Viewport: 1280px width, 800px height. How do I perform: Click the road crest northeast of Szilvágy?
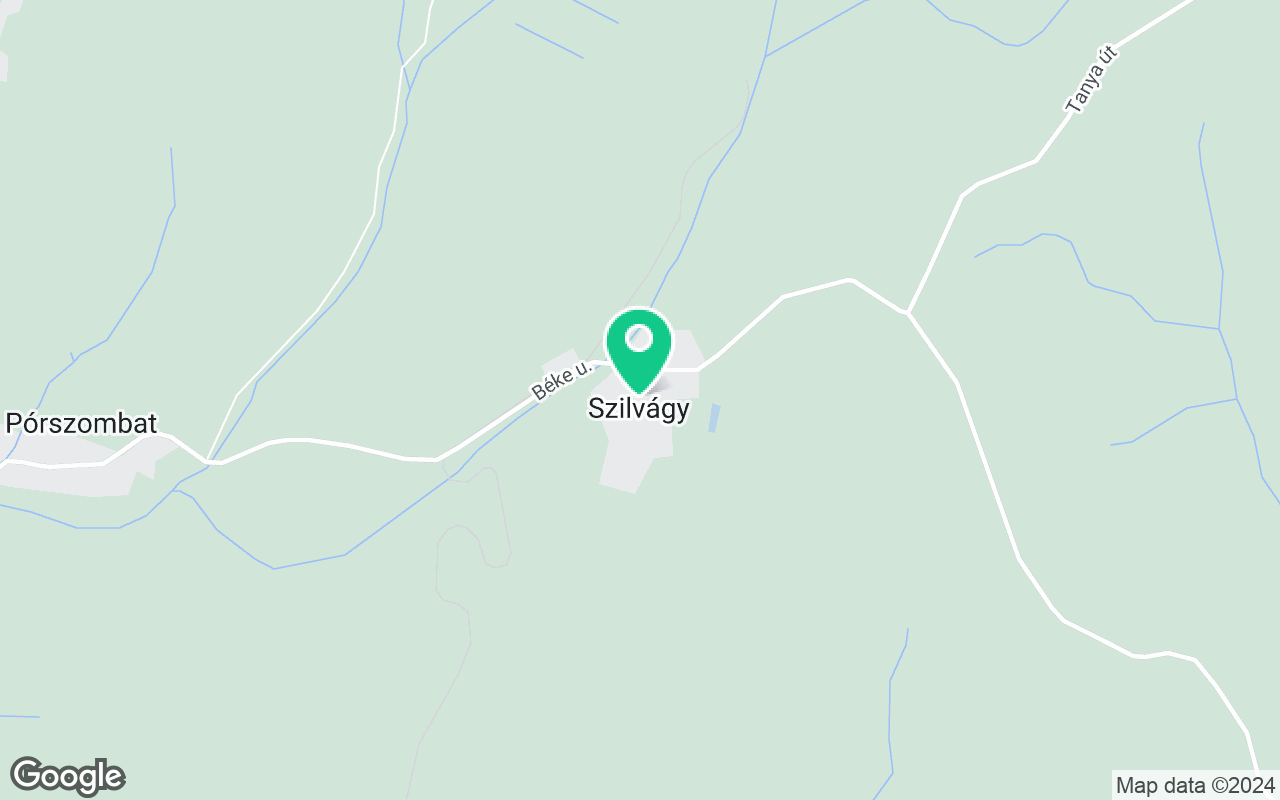[849, 280]
